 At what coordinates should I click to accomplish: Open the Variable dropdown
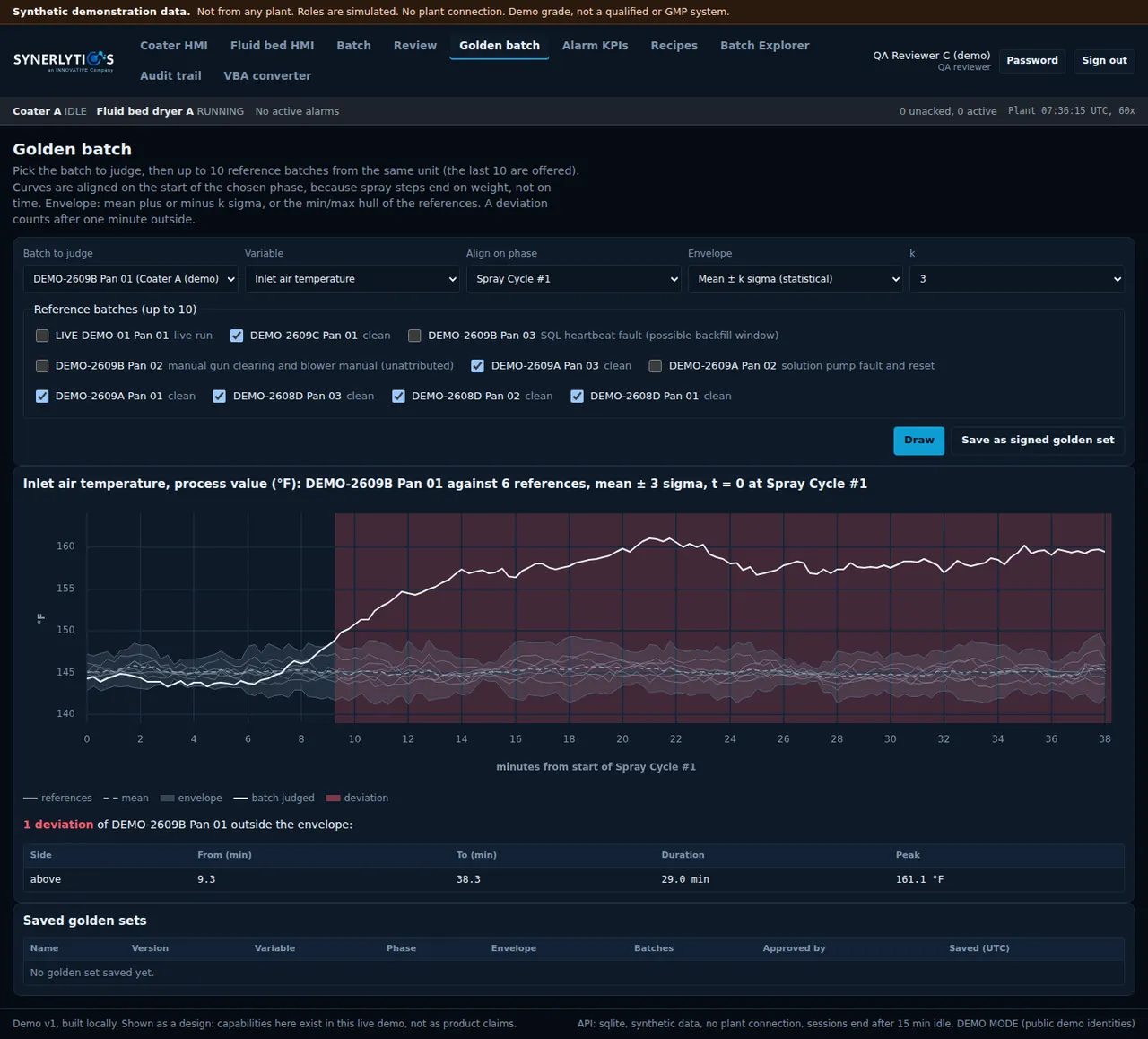pyautogui.click(x=352, y=279)
